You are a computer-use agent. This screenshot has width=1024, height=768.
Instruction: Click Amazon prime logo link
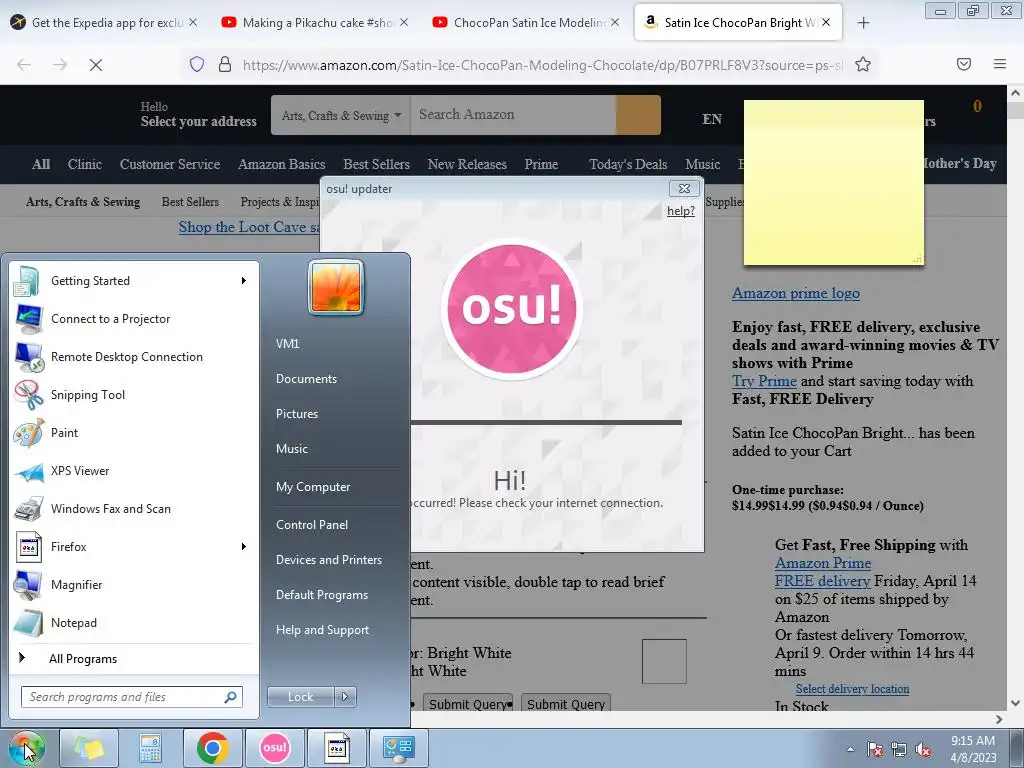click(x=795, y=293)
